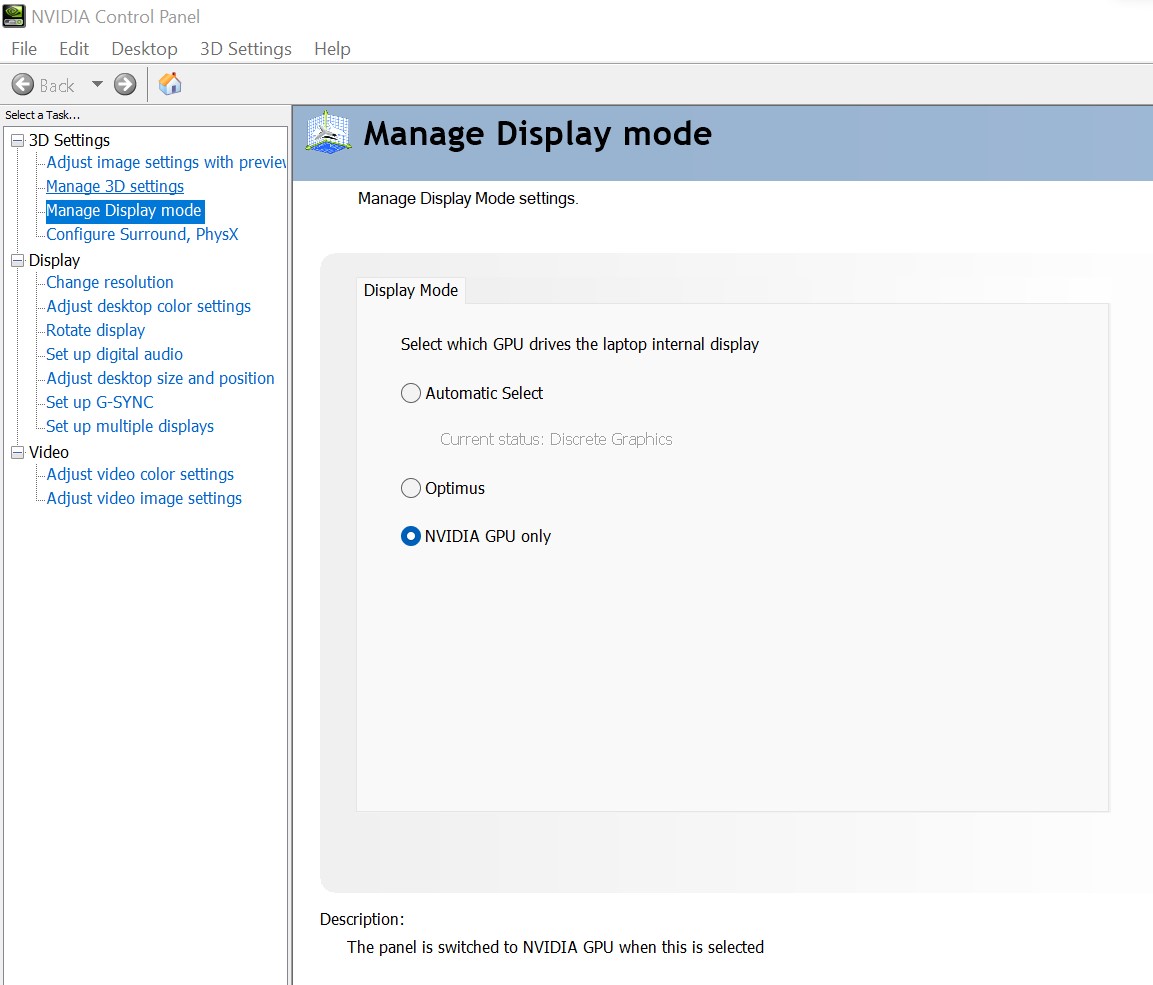Image resolution: width=1153 pixels, height=985 pixels.
Task: Click the Back arrow icon
Action: (23, 85)
